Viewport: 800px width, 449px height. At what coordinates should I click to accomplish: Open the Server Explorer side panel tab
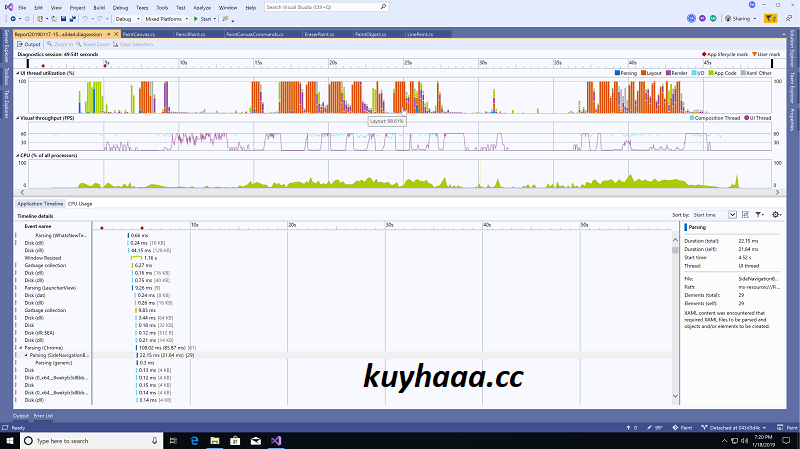6,46
